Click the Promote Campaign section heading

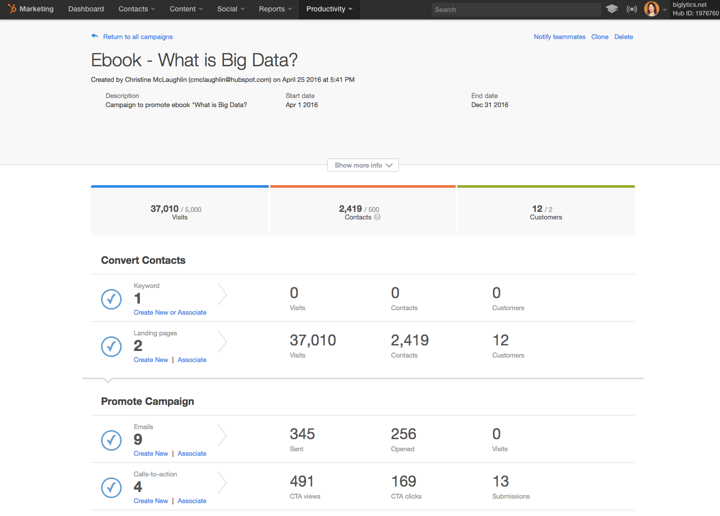point(147,401)
